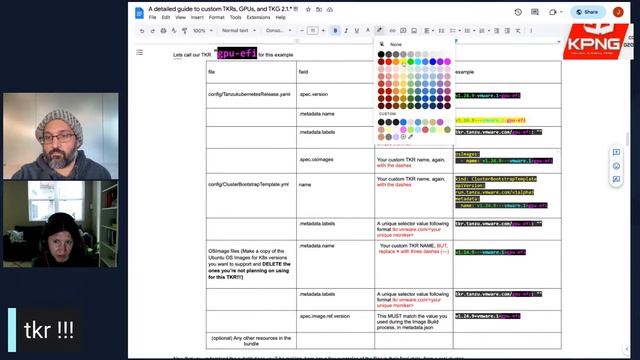Open the Normal text style dropdown
This screenshot has width=640, height=360.
[x=239, y=31]
